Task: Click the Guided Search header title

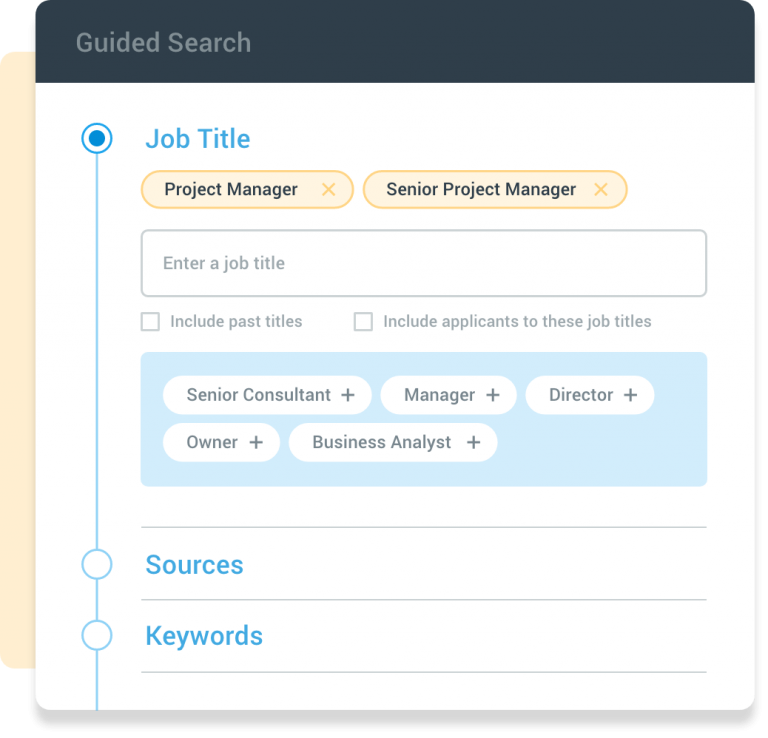Action: [x=163, y=43]
